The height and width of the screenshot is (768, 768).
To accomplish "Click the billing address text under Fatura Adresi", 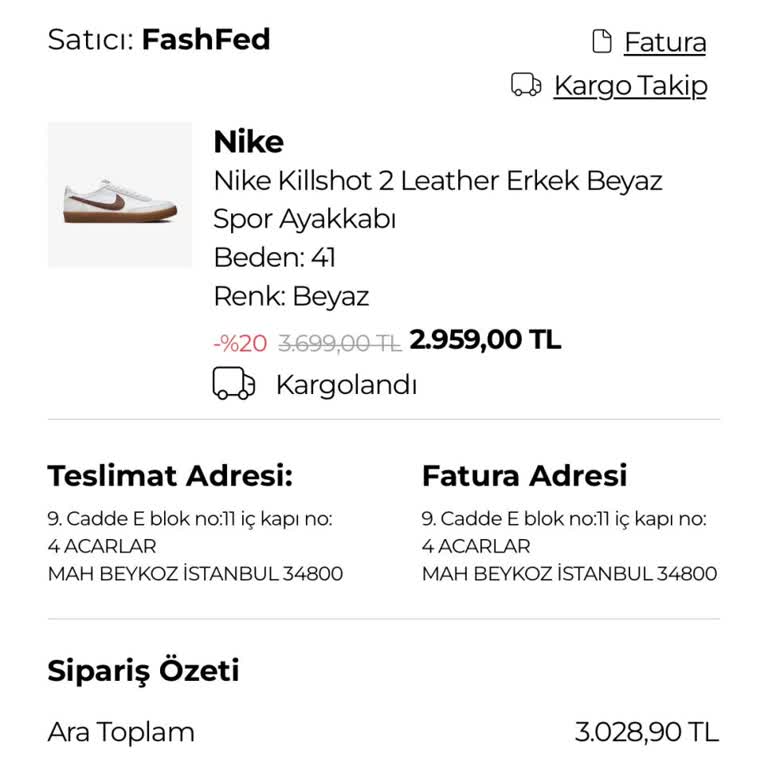I will [569, 546].
